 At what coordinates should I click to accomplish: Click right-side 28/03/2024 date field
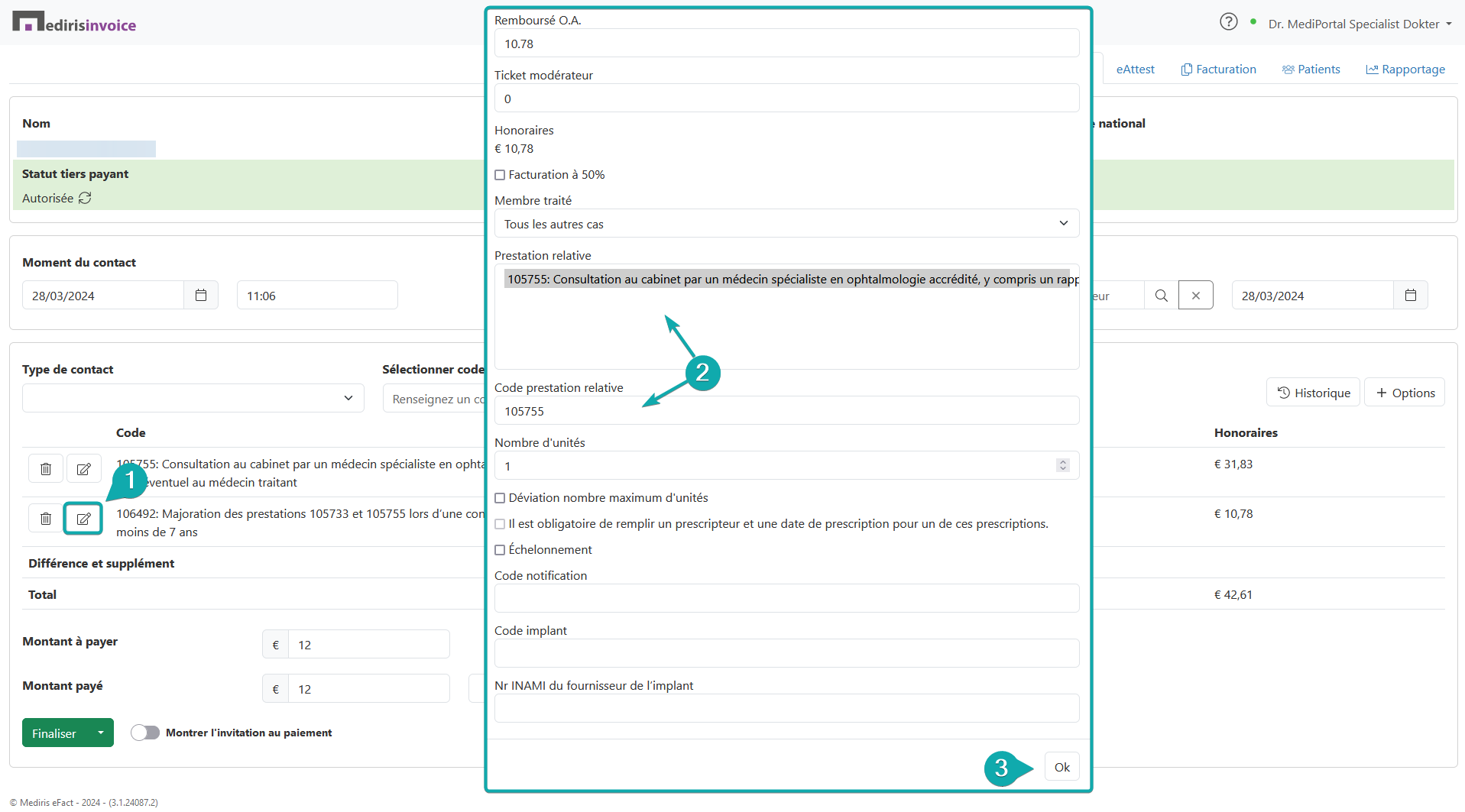pyautogui.click(x=1313, y=295)
